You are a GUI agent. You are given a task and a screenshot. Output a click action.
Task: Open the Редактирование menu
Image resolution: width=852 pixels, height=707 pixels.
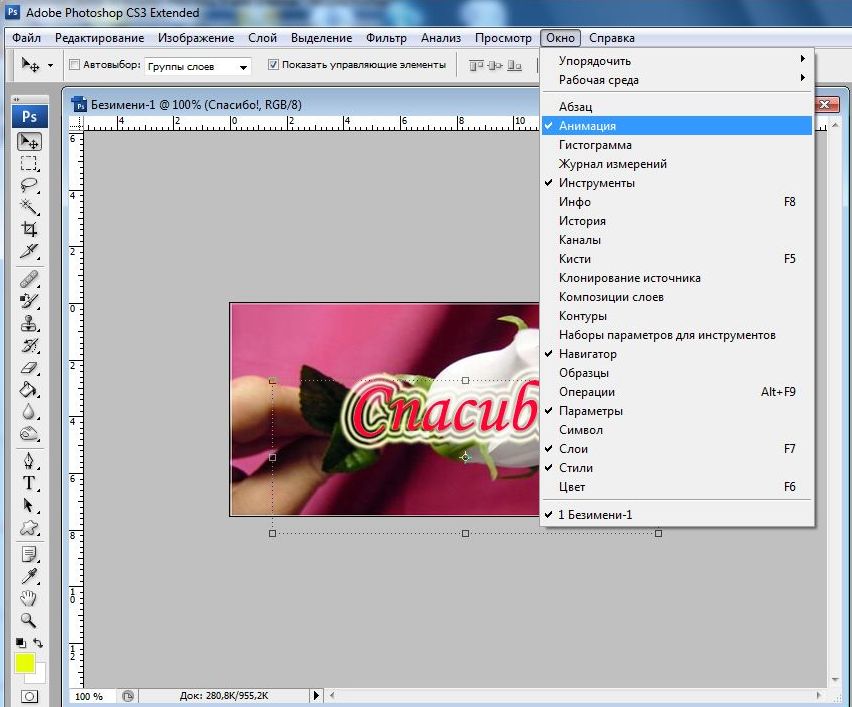click(99, 38)
